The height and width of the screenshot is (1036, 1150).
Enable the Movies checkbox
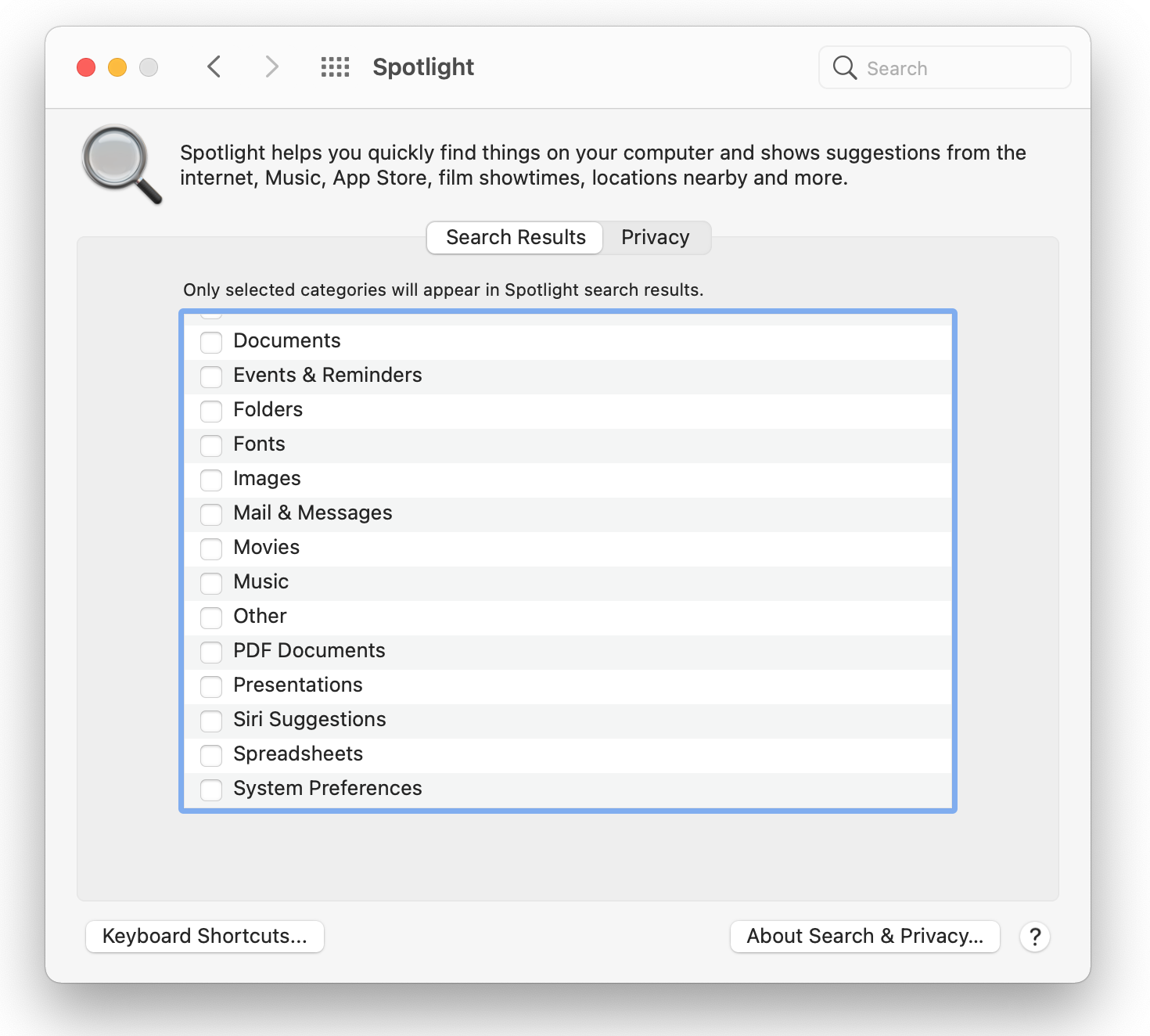click(x=211, y=549)
